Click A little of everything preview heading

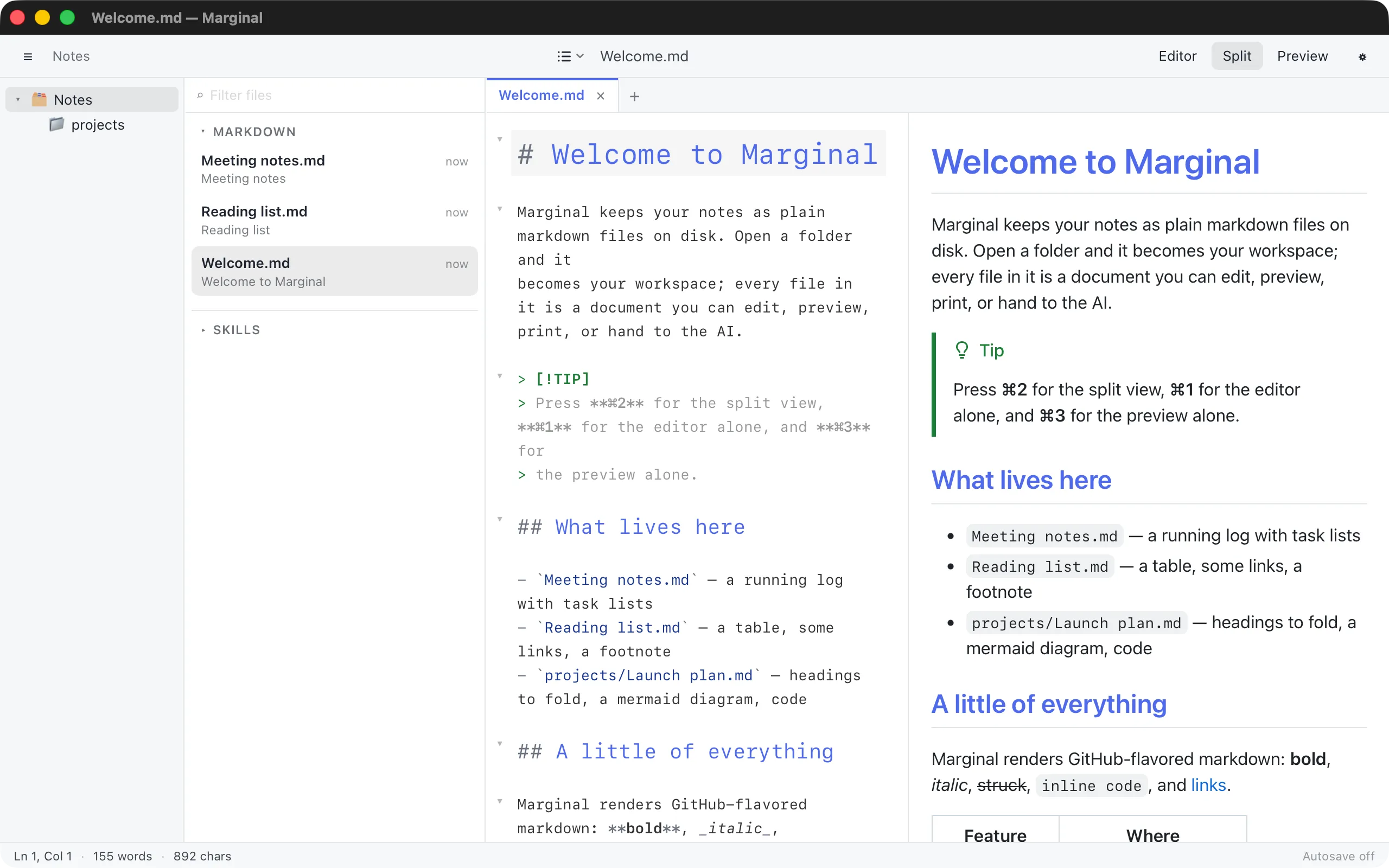click(x=1049, y=704)
